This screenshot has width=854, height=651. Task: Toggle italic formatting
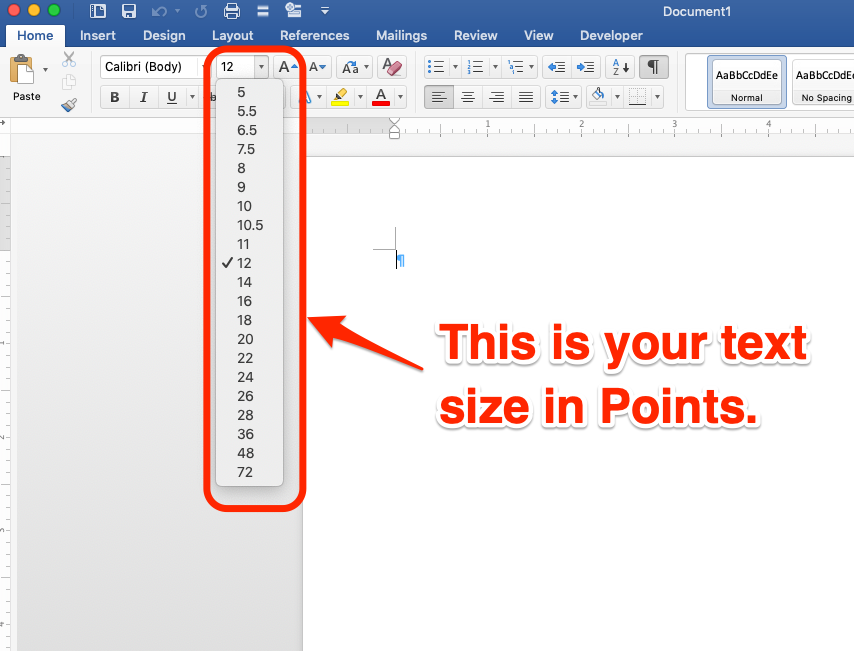143,97
